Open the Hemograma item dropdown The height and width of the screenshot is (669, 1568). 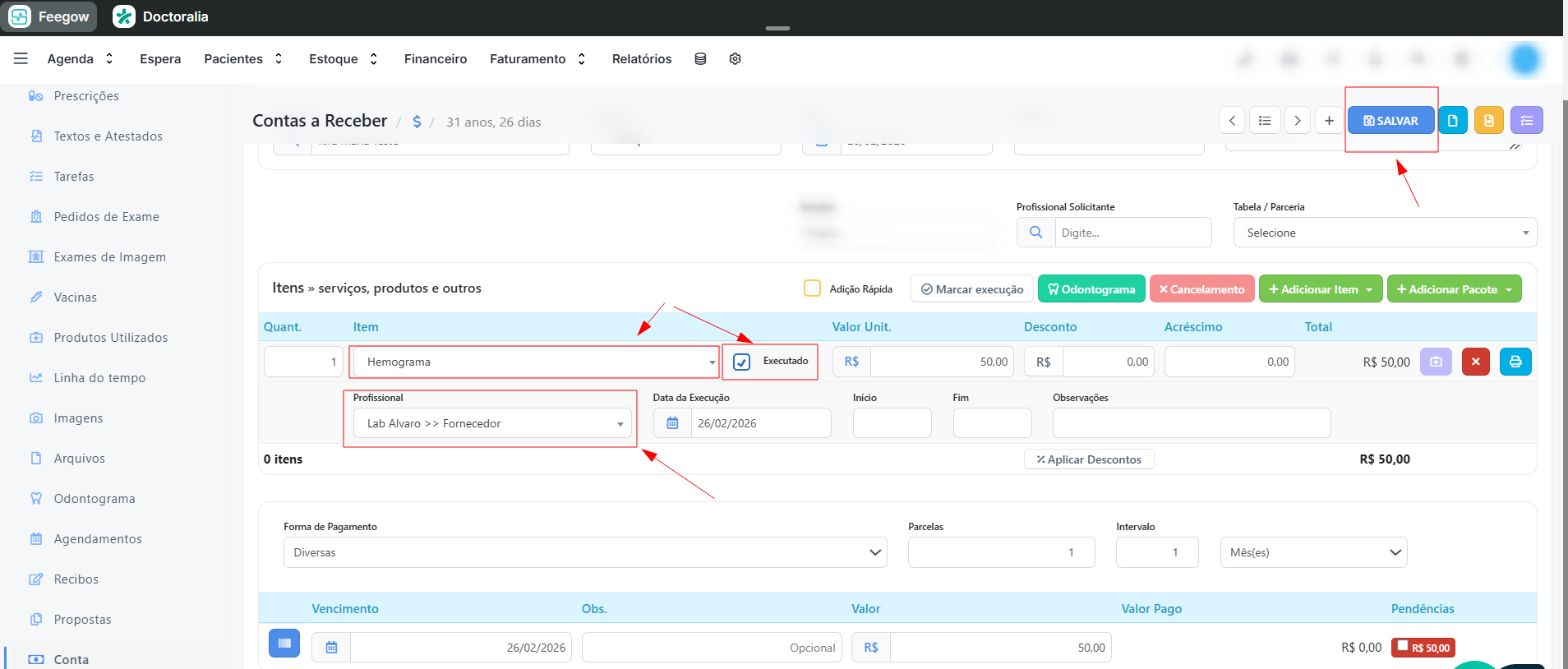pyautogui.click(x=534, y=362)
